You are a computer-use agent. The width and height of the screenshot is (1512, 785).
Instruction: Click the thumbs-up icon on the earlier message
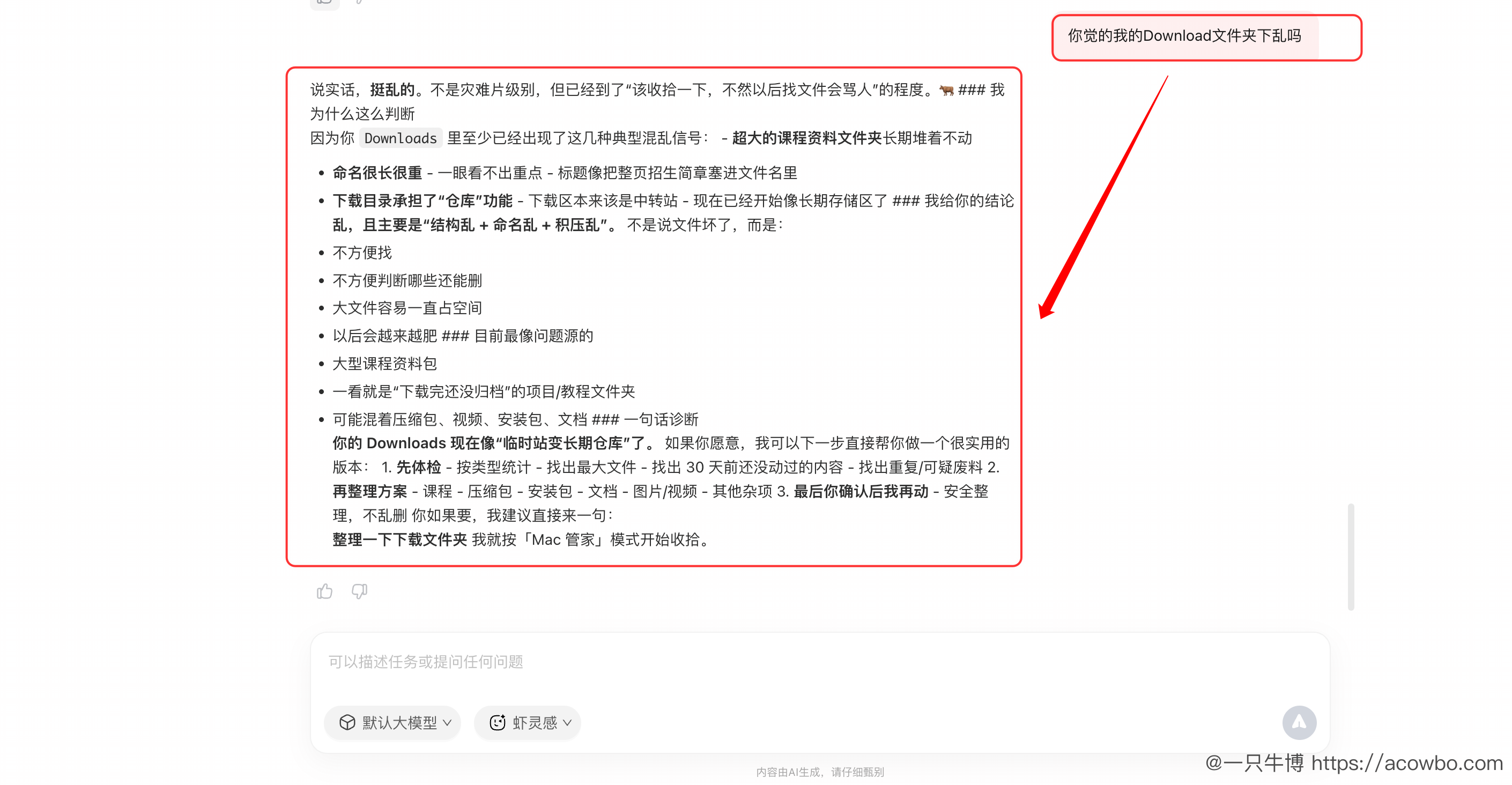pyautogui.click(x=324, y=3)
